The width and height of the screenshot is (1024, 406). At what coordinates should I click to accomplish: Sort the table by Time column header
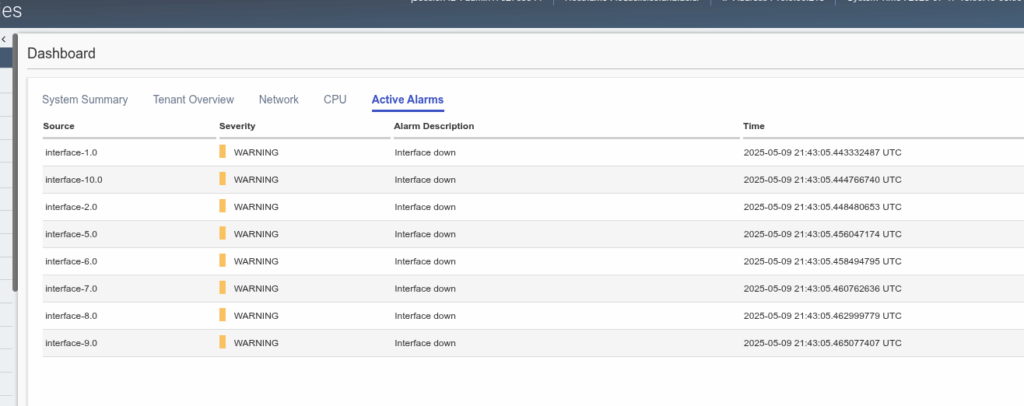click(754, 126)
